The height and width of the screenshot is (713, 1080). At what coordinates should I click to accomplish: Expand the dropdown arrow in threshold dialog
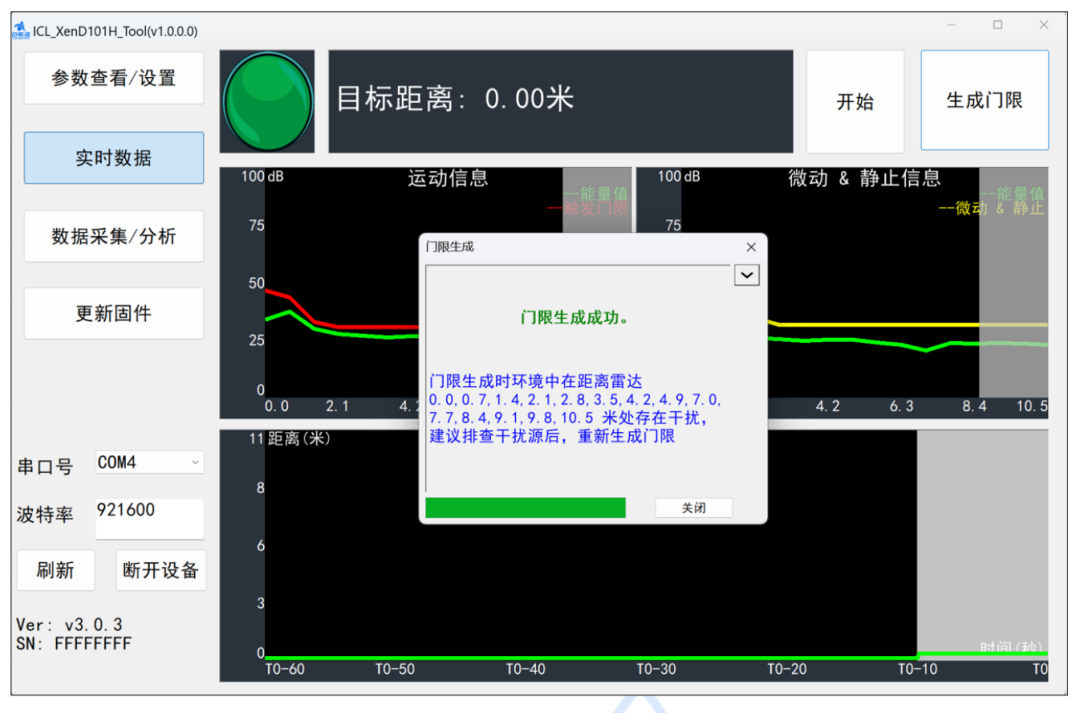point(747,274)
